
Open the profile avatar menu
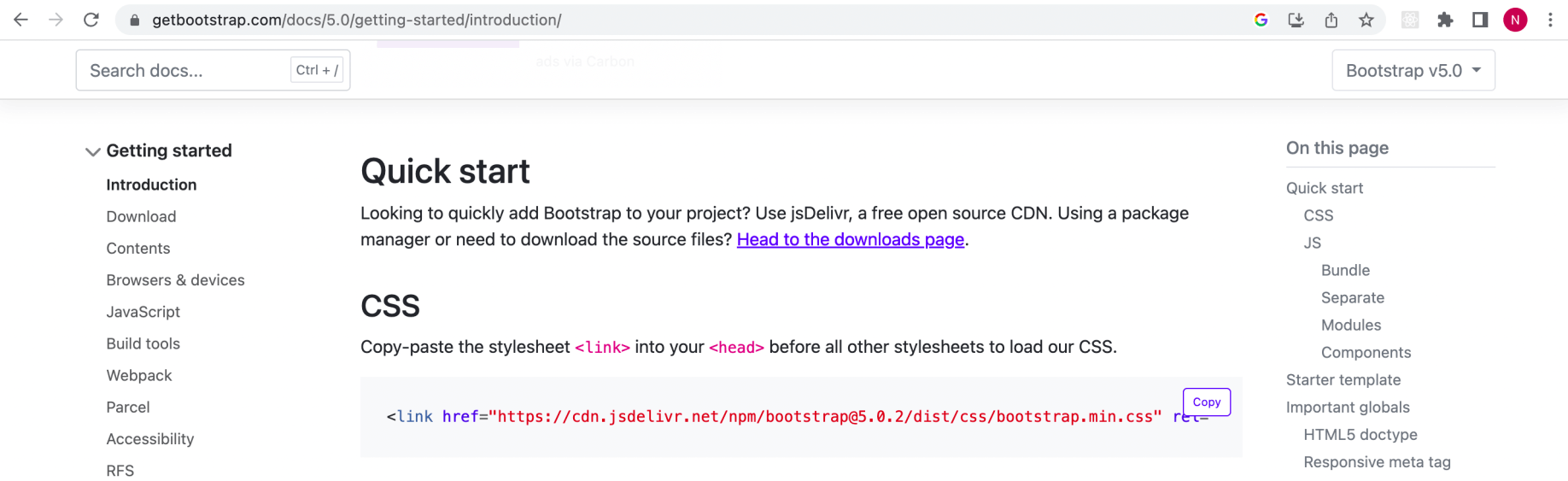(1515, 20)
